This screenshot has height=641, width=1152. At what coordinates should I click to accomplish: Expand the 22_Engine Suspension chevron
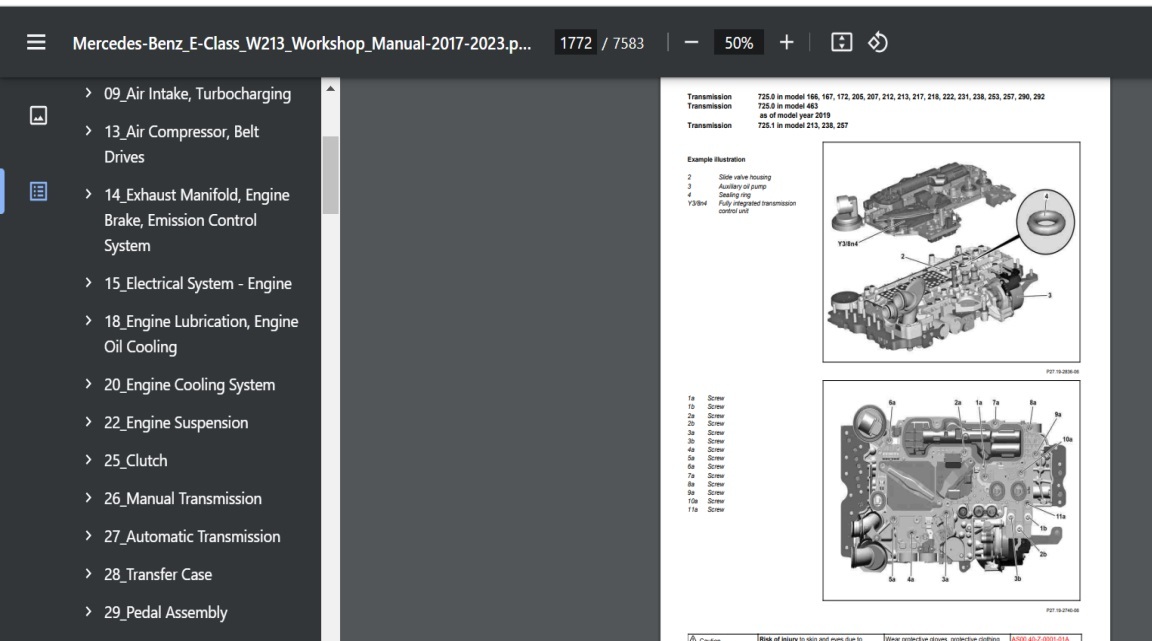click(x=88, y=422)
